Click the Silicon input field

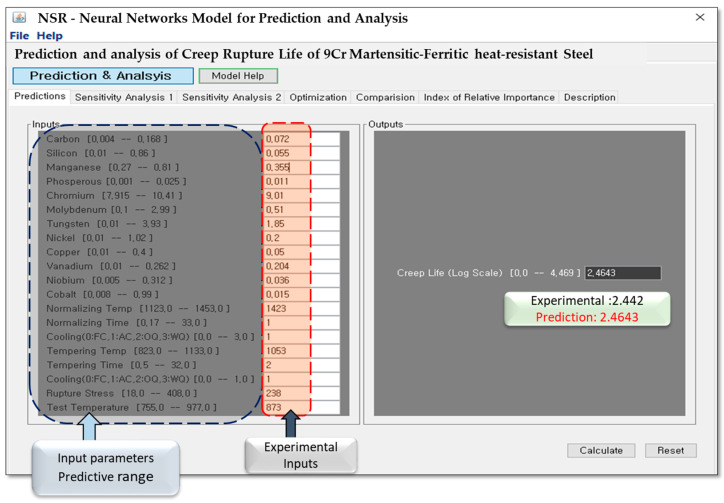click(302, 153)
